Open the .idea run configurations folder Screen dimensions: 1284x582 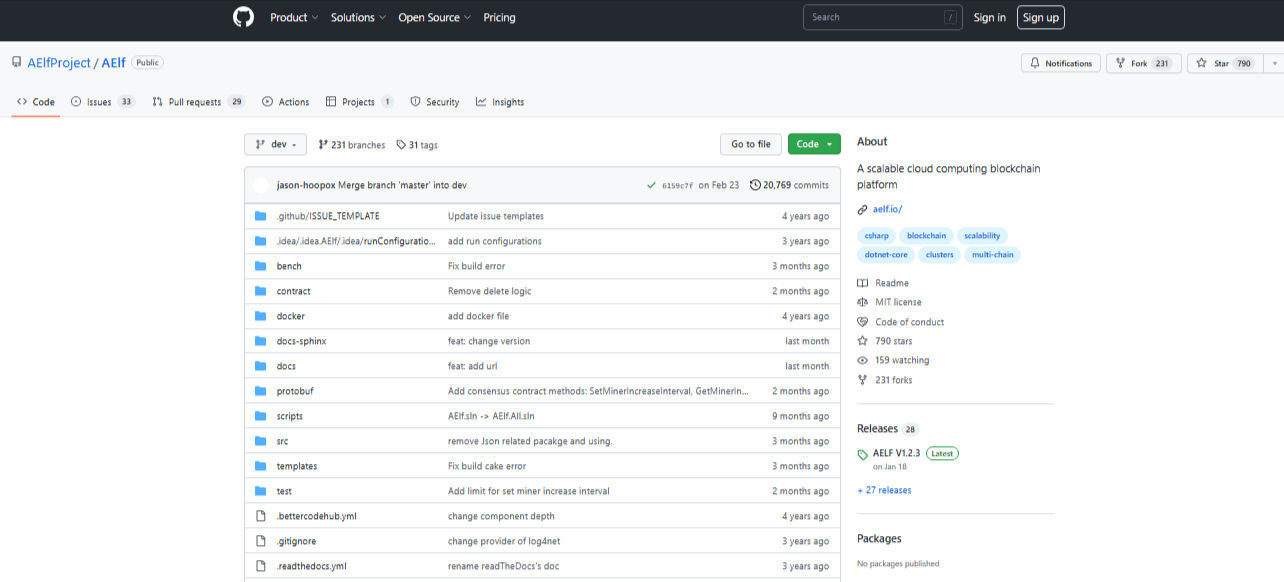point(356,241)
